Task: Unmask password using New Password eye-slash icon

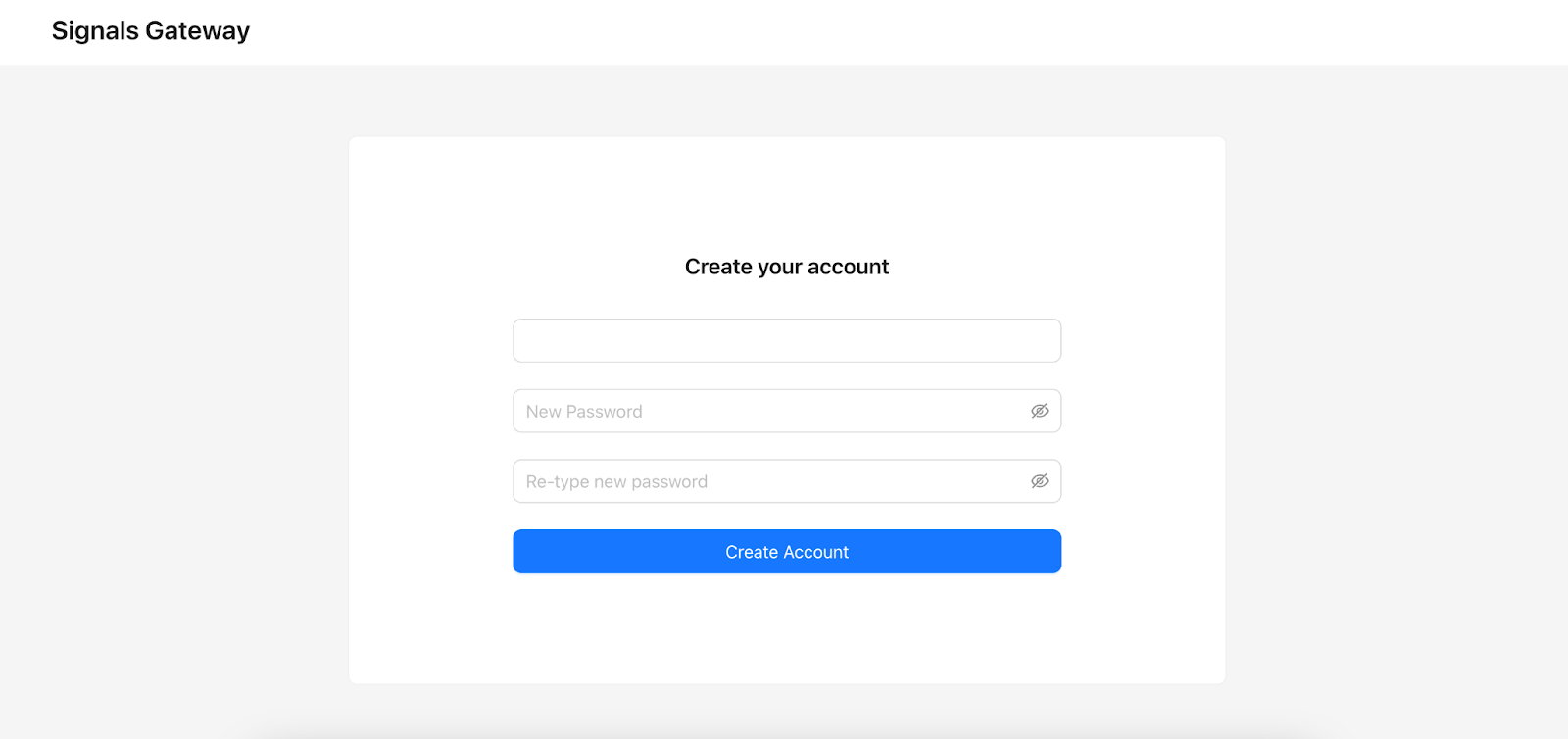Action: 1040,411
